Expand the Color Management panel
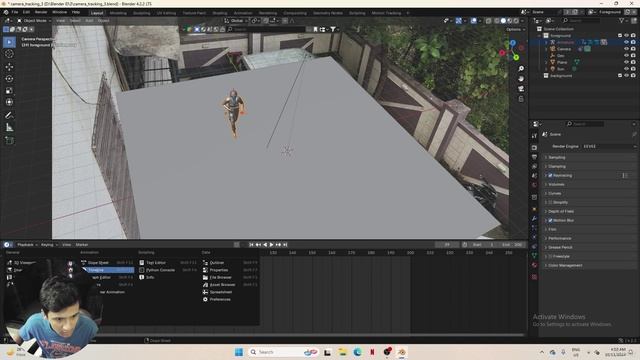 pyautogui.click(x=590, y=265)
